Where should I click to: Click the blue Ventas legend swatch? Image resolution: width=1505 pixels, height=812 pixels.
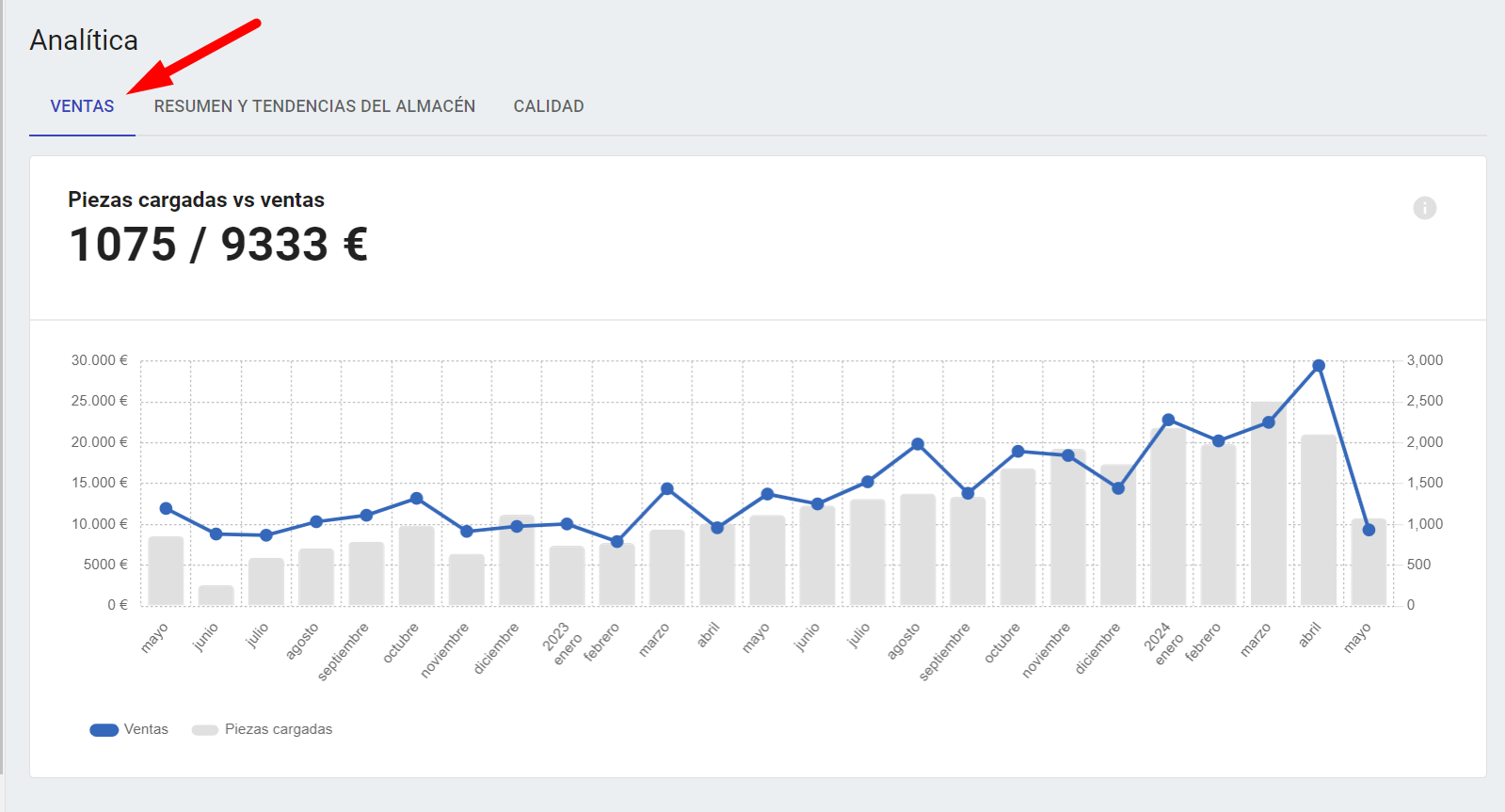tap(104, 730)
